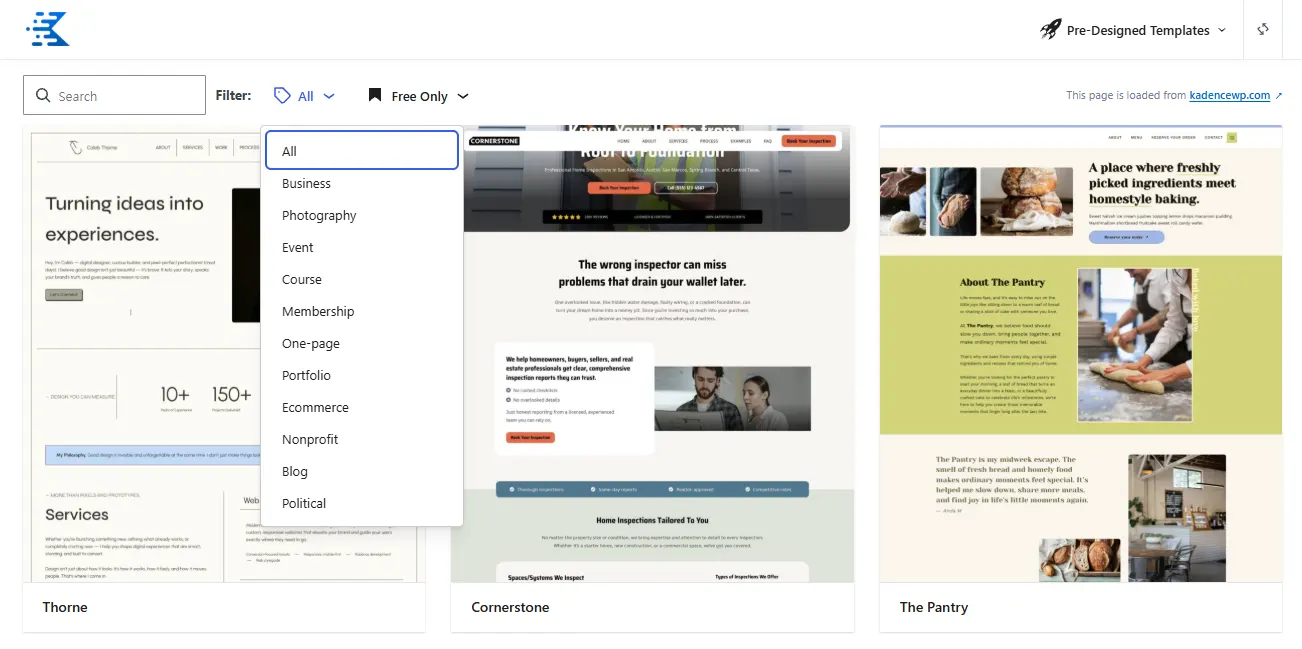
Task: Choose the Business category
Action: 362,183
